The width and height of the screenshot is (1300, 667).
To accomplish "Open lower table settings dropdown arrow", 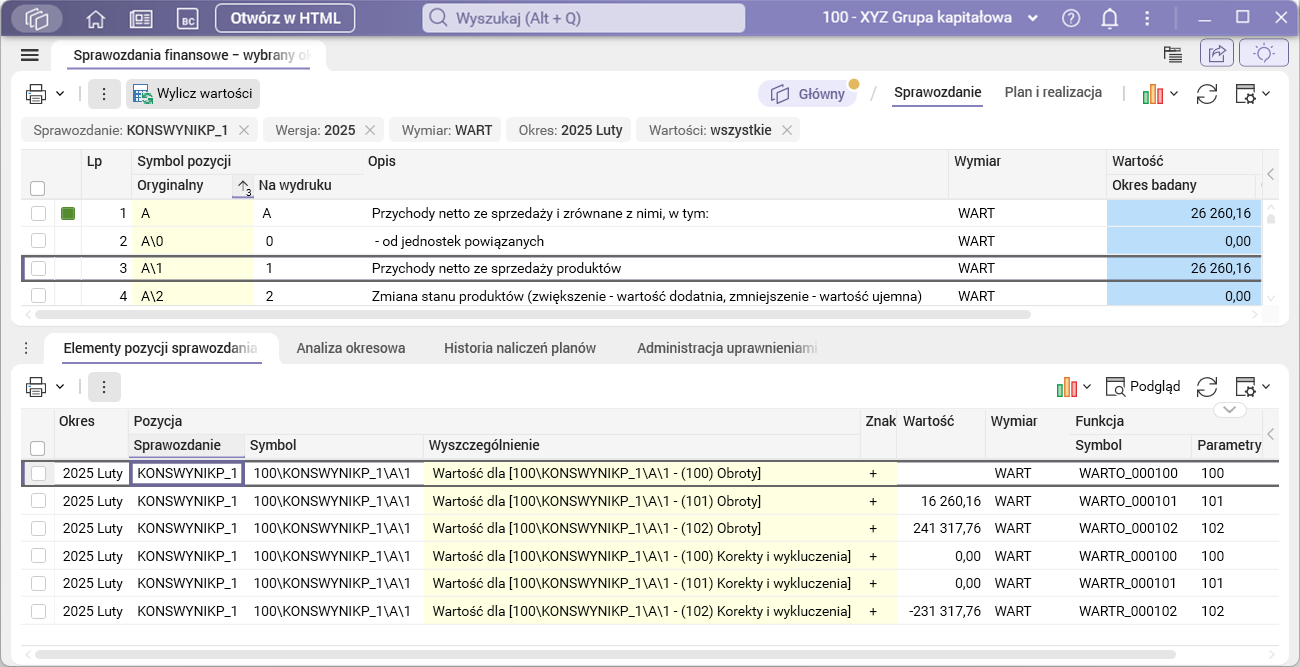I will [1266, 387].
